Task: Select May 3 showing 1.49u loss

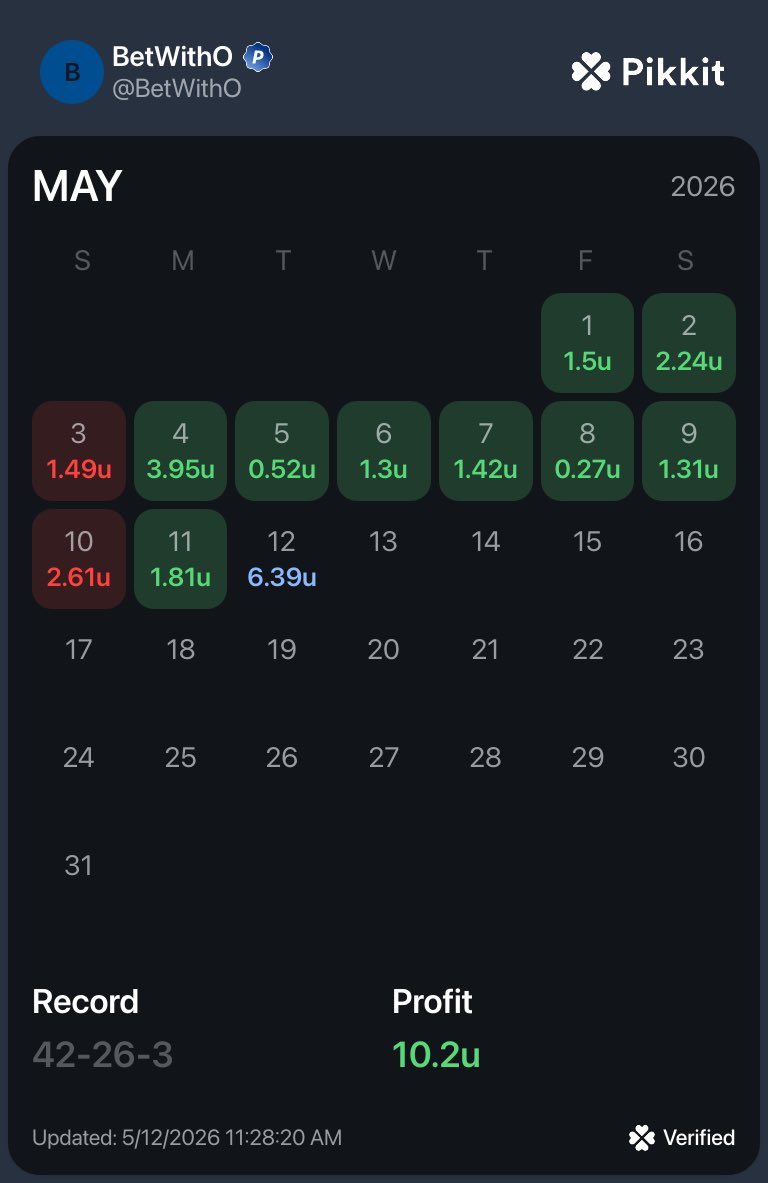Action: [x=78, y=450]
